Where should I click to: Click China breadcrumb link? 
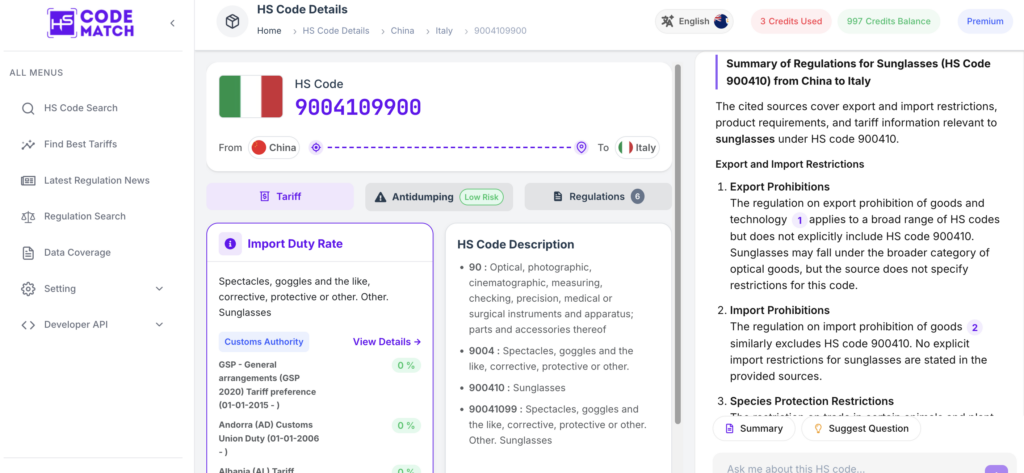point(402,31)
